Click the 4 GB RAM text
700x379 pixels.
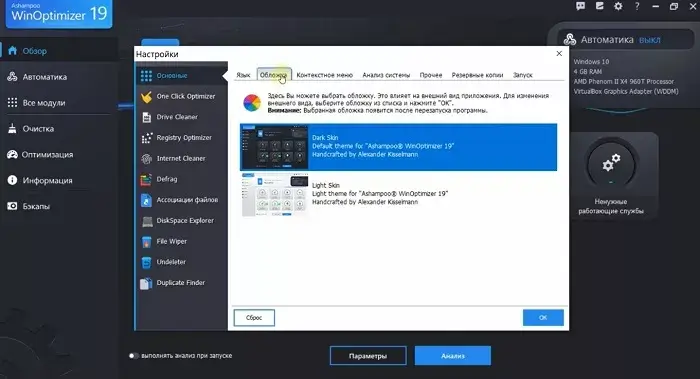point(588,71)
